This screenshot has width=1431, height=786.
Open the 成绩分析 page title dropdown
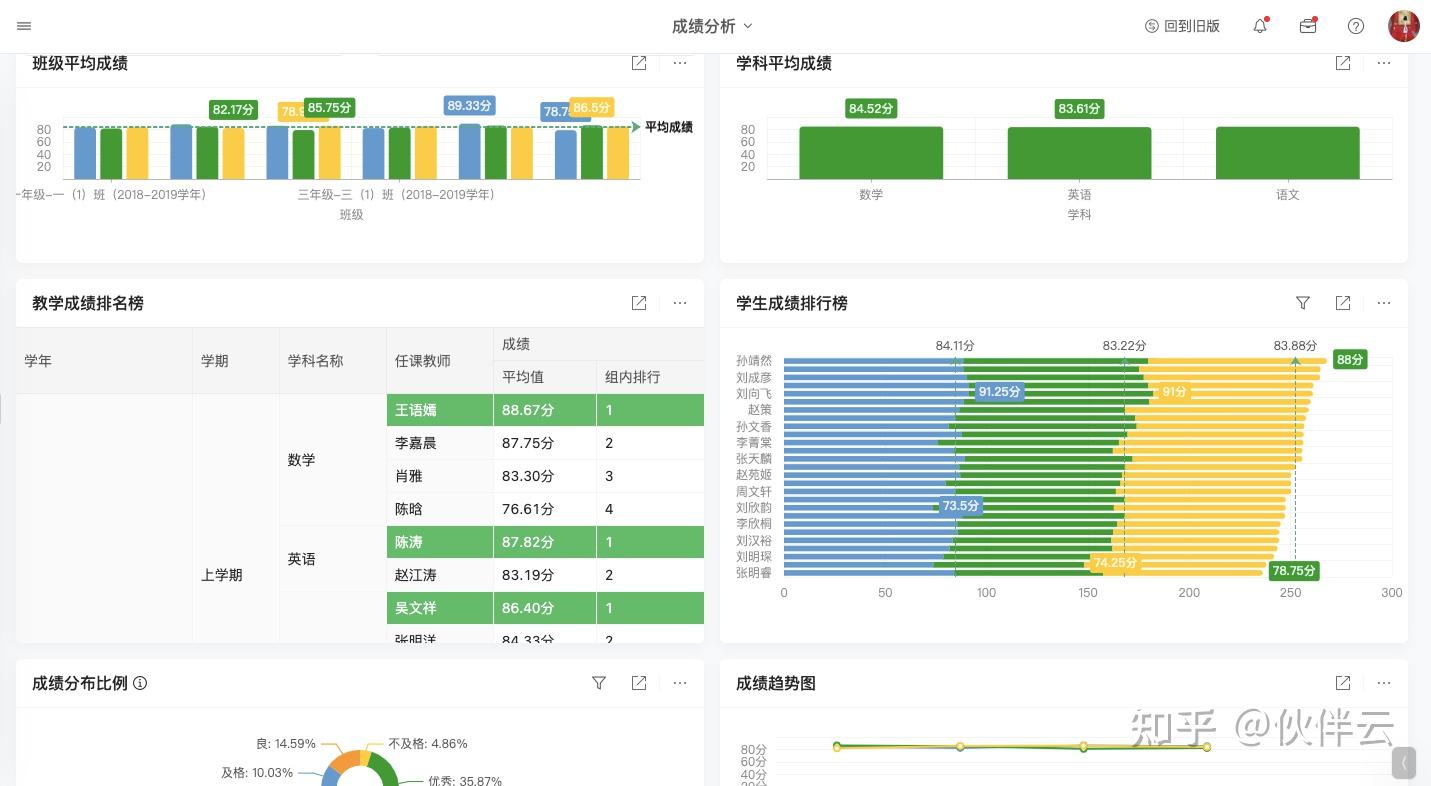click(x=712, y=26)
